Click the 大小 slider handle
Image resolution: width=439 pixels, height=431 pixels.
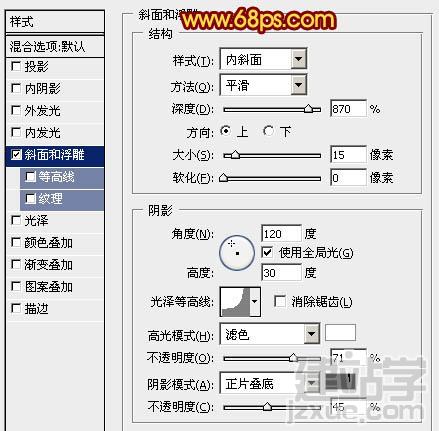click(235, 155)
